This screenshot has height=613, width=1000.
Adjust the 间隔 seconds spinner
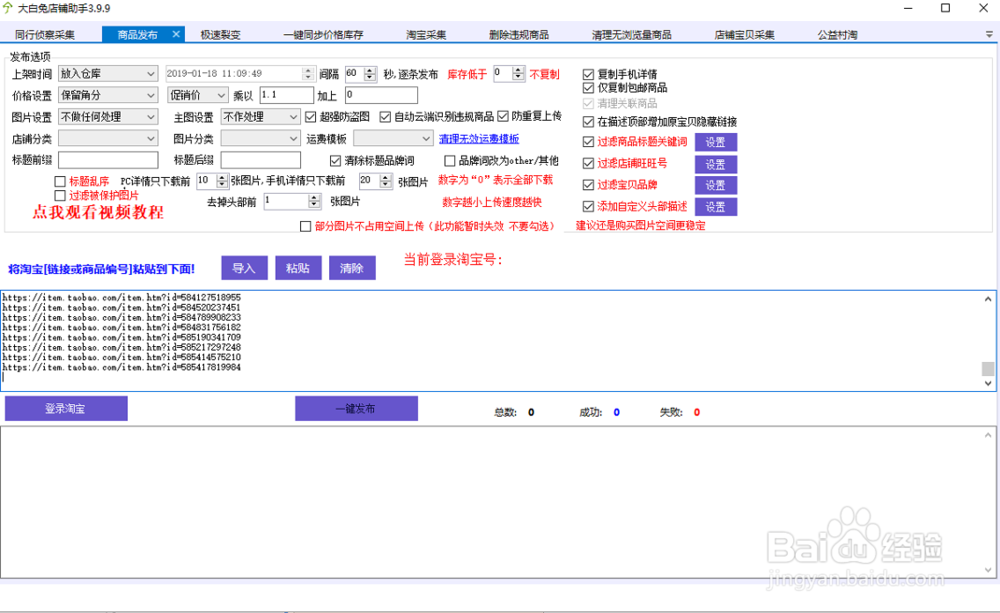(370, 74)
